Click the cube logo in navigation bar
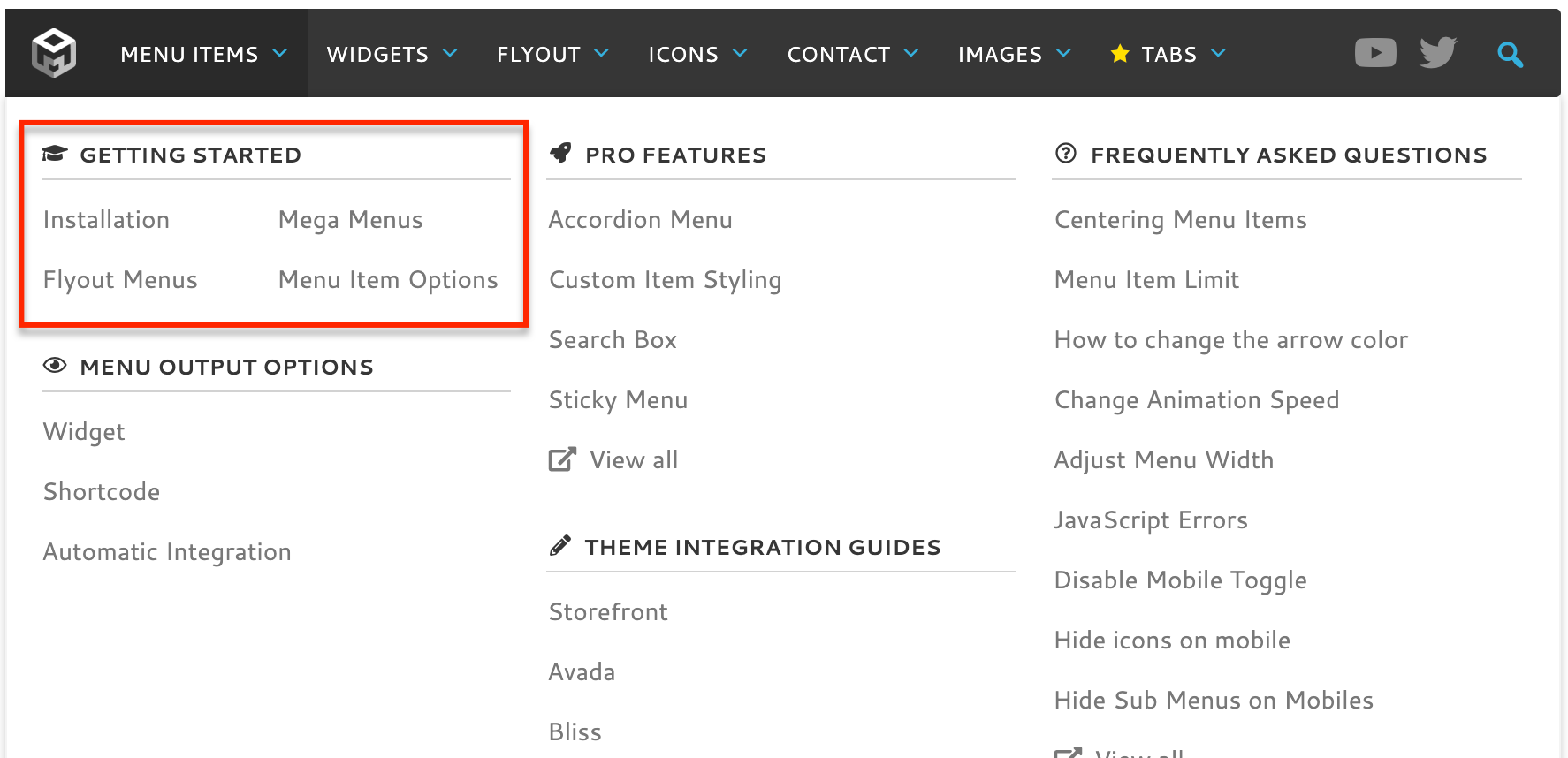This screenshot has width=1568, height=758. point(54,53)
